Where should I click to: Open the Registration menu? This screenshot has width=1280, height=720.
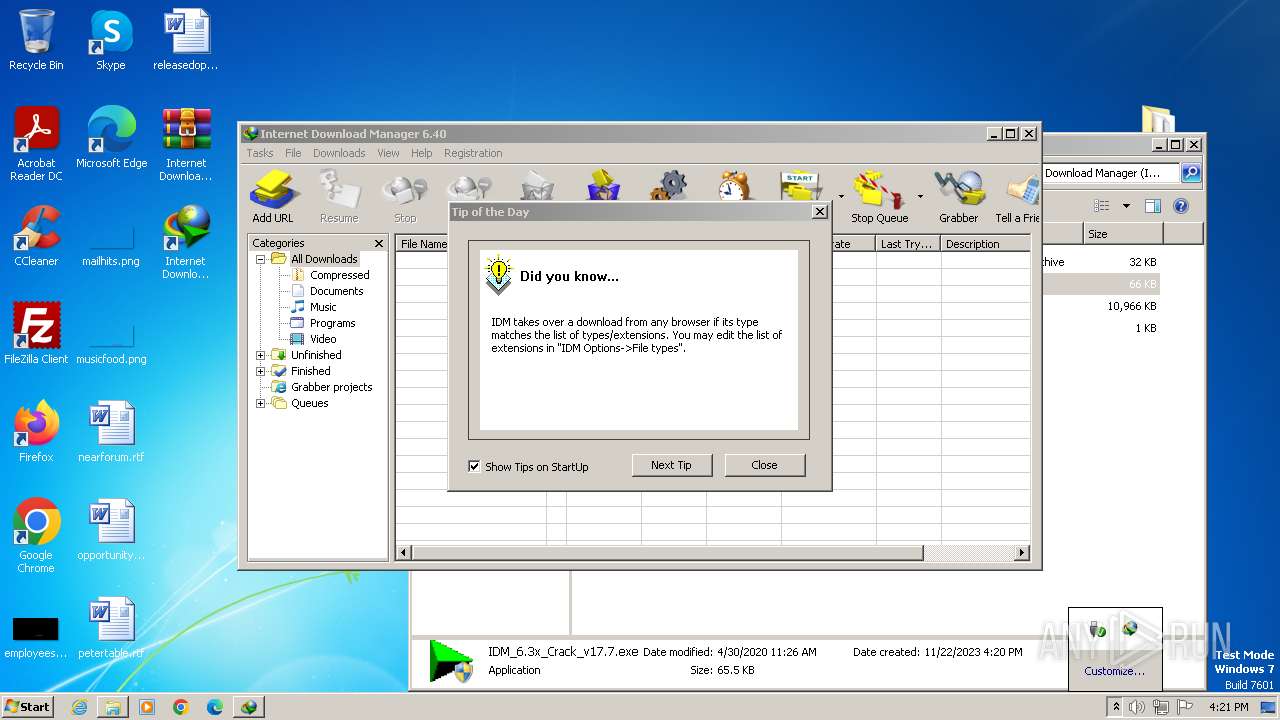(x=473, y=153)
